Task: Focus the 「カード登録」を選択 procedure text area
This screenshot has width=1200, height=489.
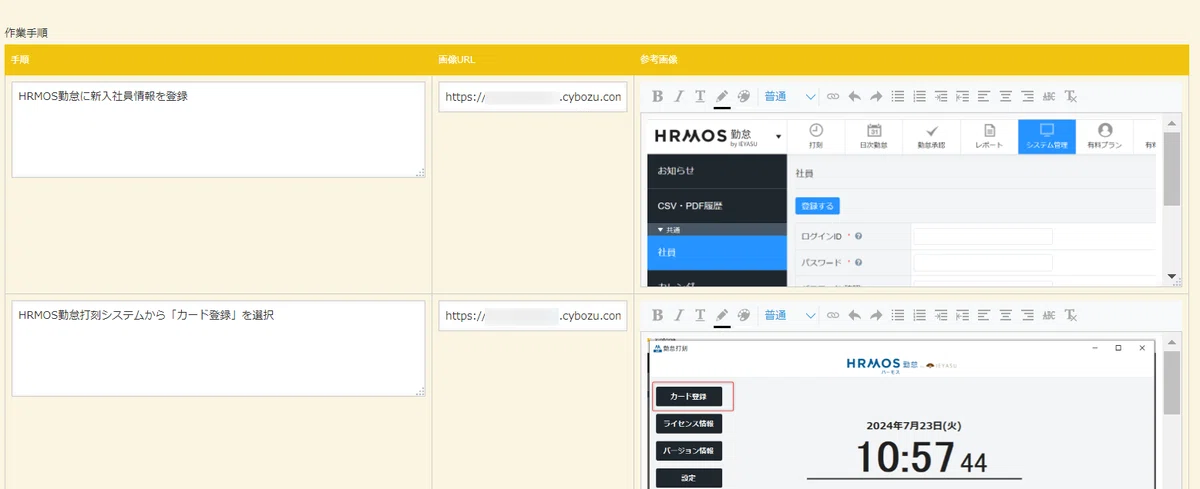Action: point(219,348)
